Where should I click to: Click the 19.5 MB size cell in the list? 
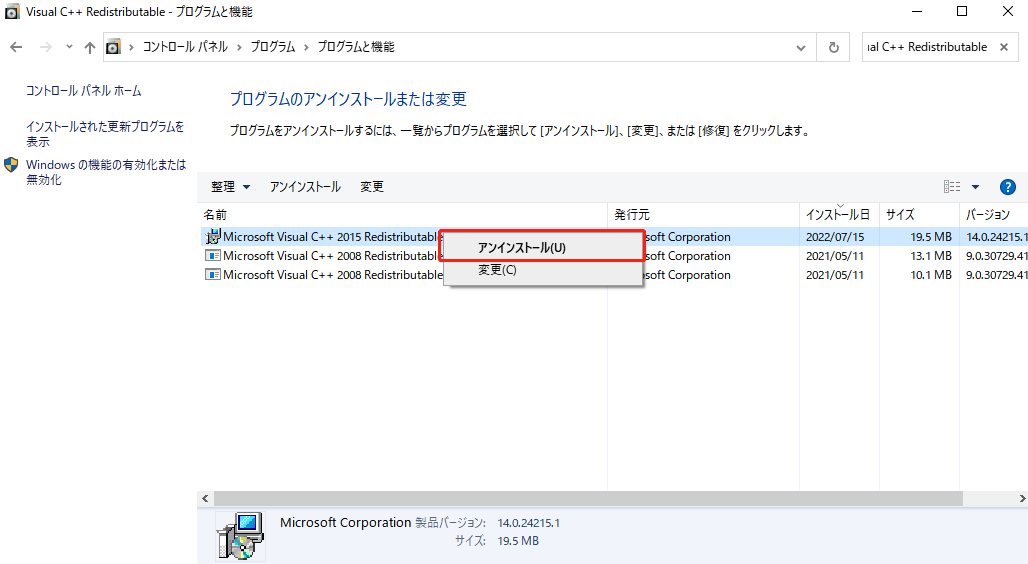click(931, 237)
